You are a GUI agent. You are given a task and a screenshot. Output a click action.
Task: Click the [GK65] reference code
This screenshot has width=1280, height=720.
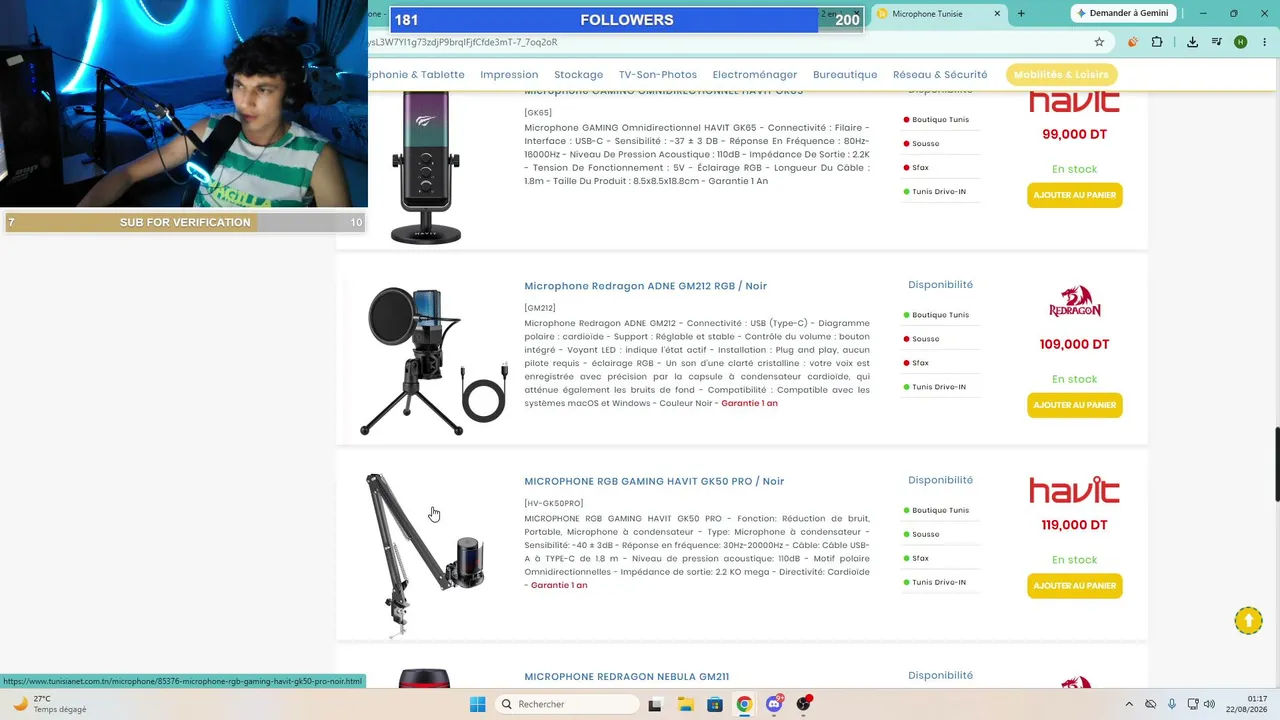(x=538, y=112)
